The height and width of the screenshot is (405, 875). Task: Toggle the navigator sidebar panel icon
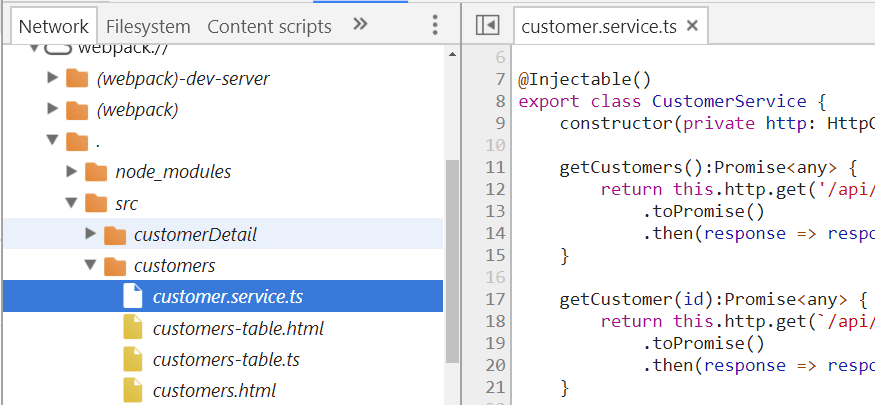coord(487,25)
